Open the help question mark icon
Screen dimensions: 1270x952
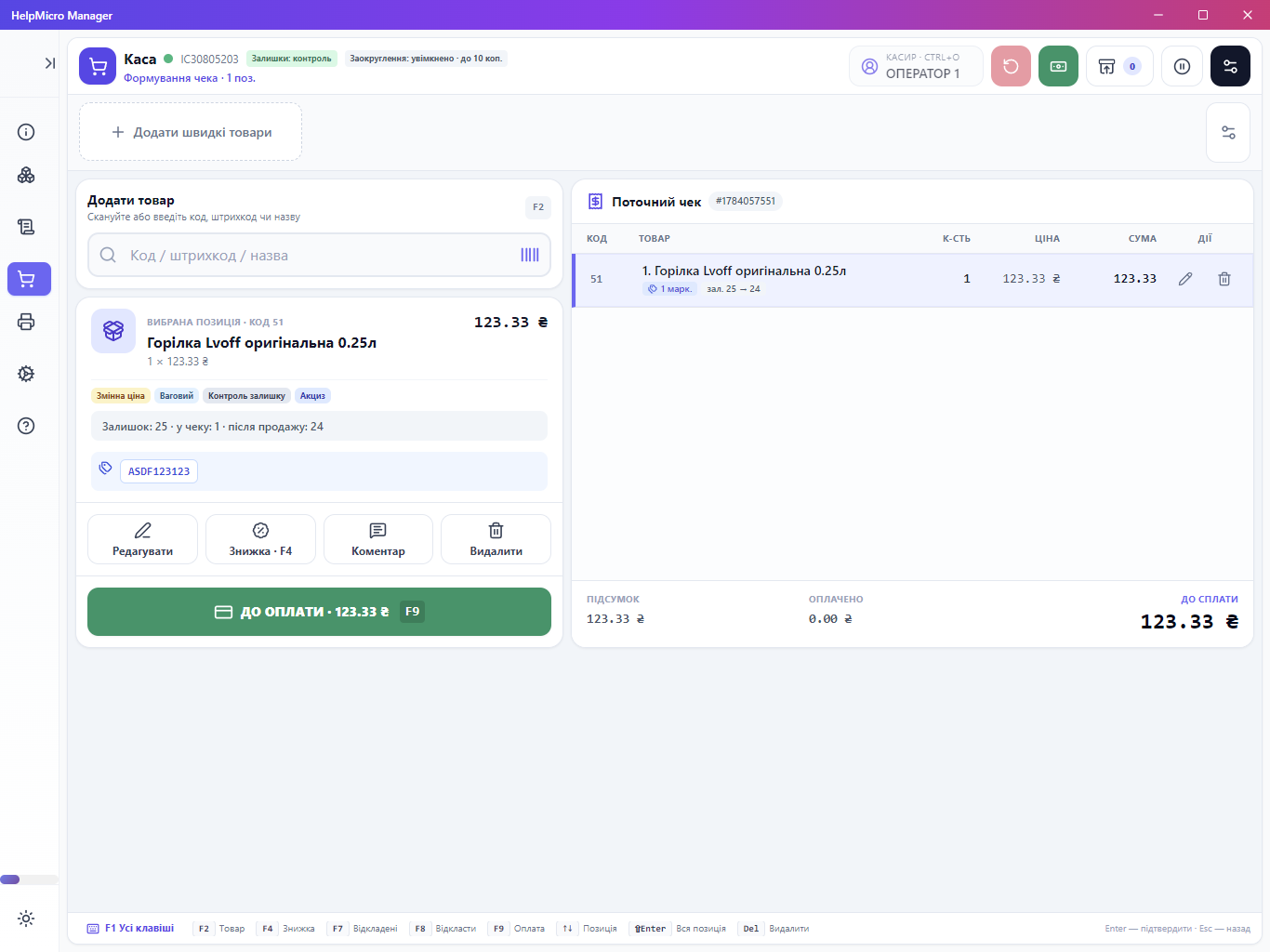[x=26, y=426]
